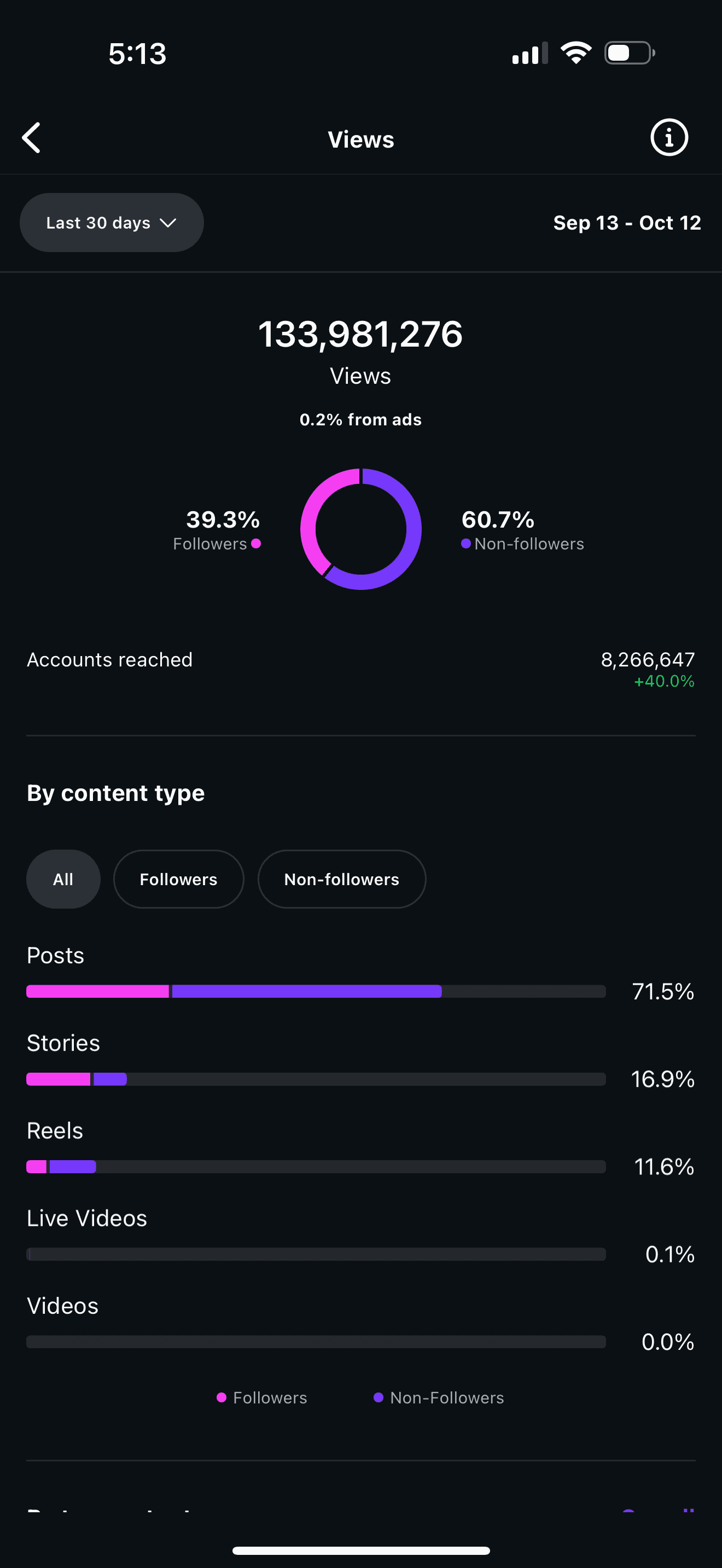This screenshot has width=722, height=1568.
Task: Tap the home indicator bar
Action: click(x=361, y=1551)
